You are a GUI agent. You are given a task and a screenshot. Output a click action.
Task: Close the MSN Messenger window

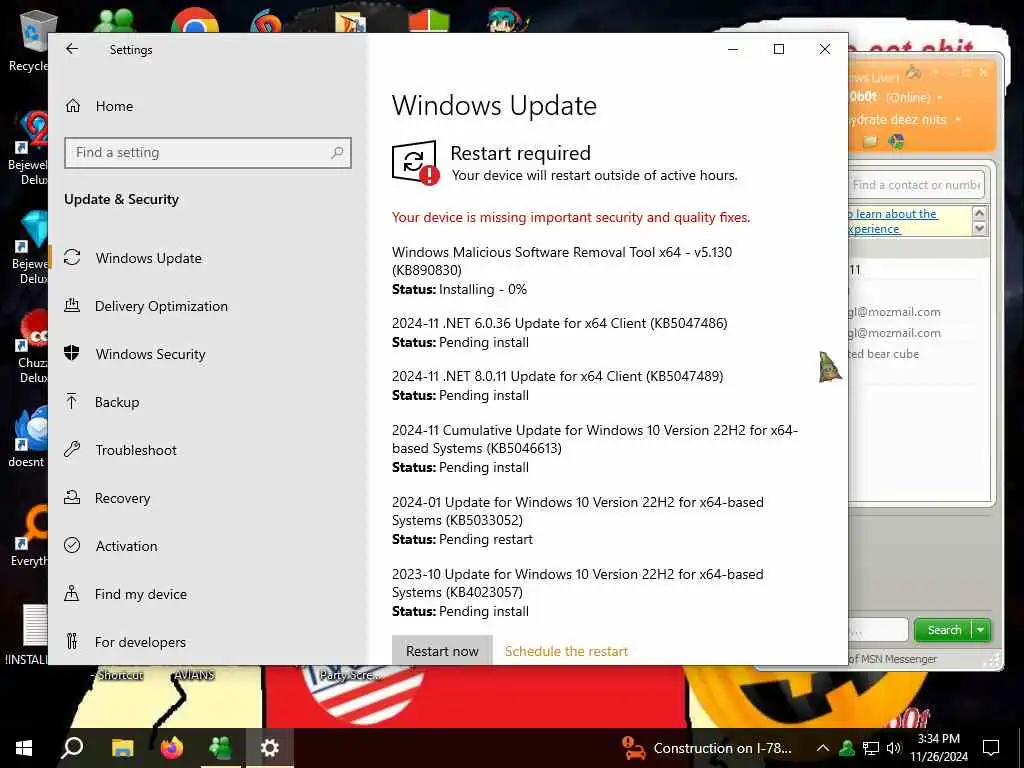(x=984, y=72)
